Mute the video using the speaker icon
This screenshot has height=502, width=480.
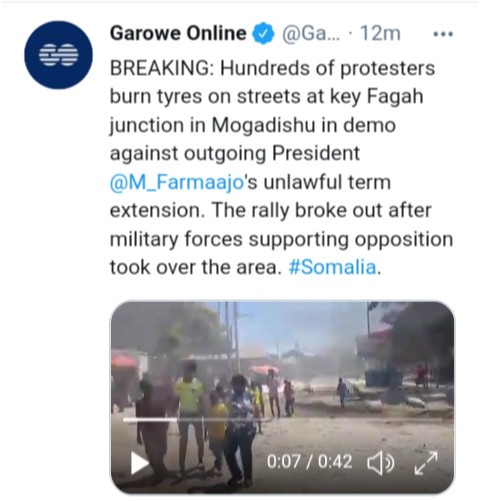[x=381, y=463]
